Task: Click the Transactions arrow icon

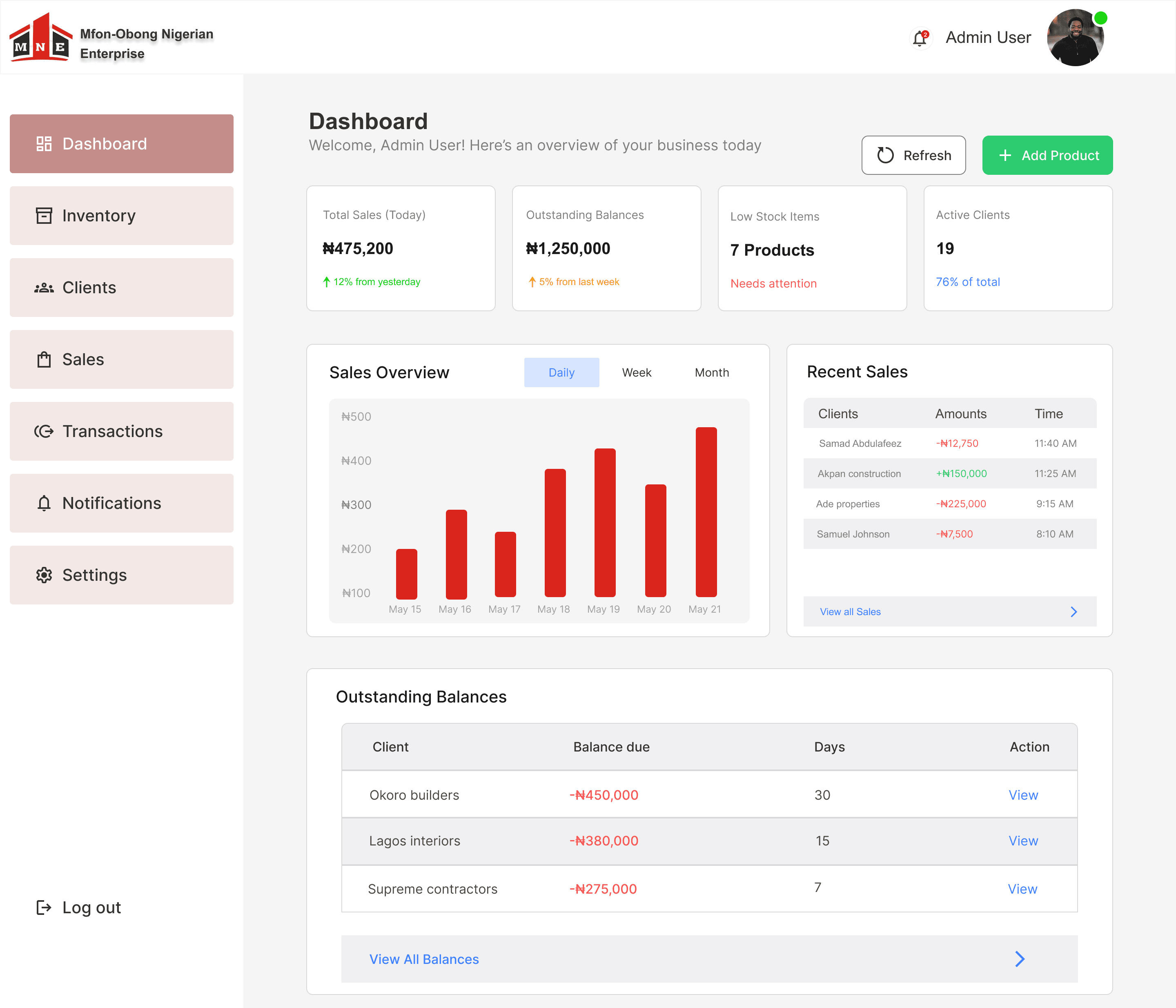Action: click(x=44, y=431)
